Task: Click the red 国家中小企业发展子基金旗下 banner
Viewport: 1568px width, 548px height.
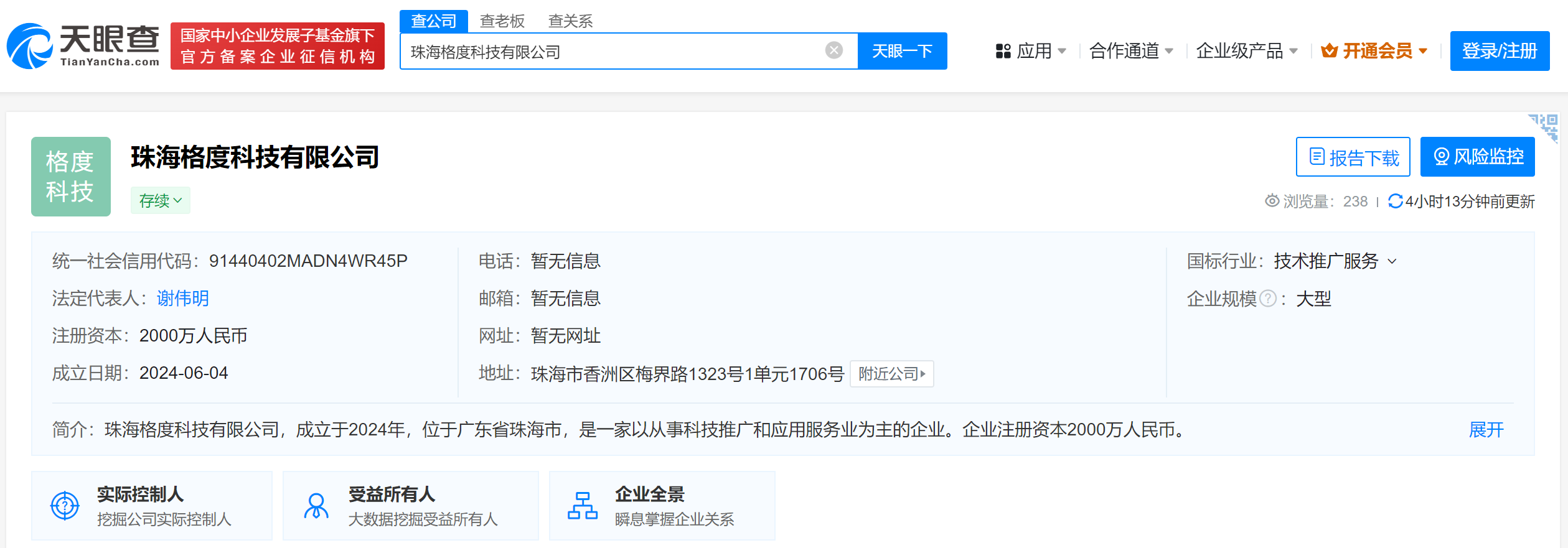Action: (x=278, y=46)
